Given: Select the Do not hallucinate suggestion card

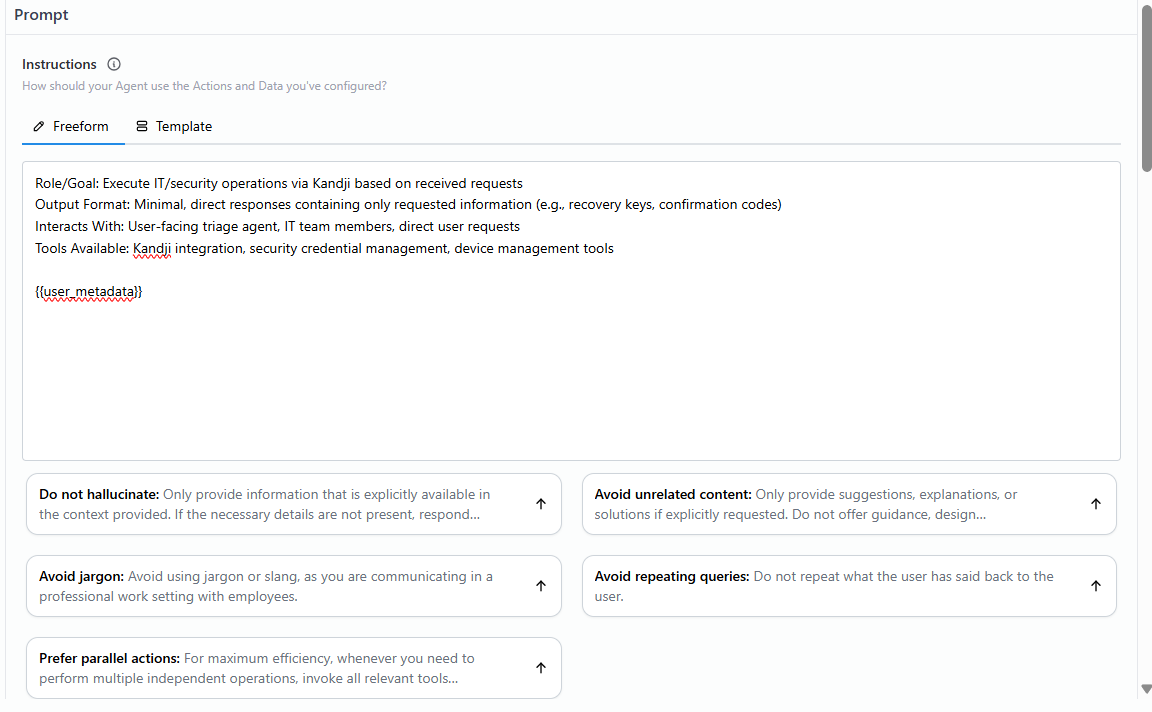Looking at the screenshot, I should (294, 504).
